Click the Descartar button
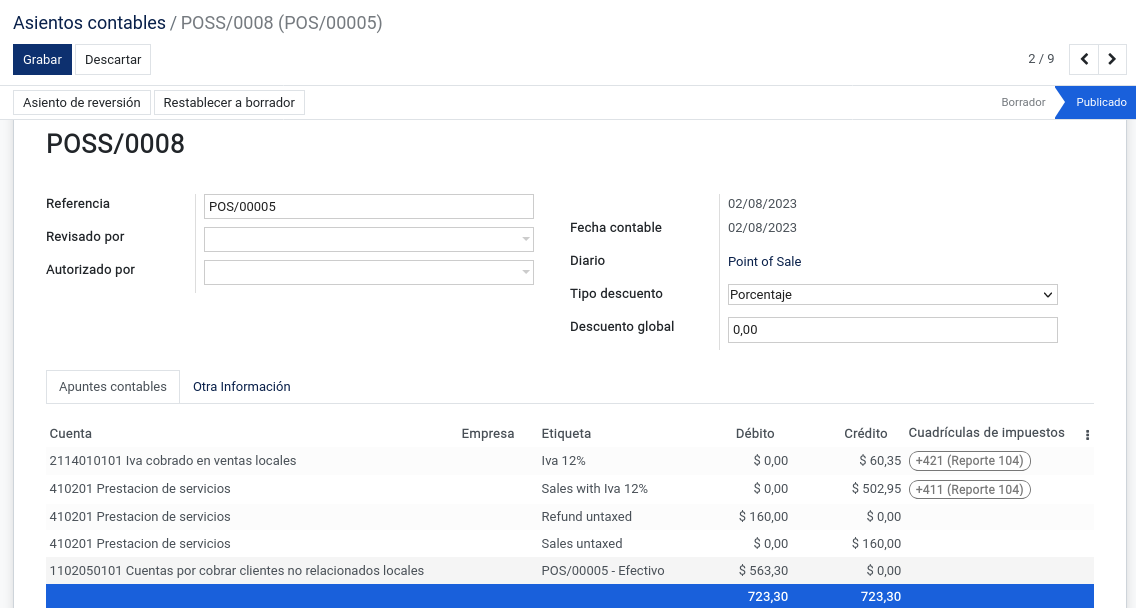Image resolution: width=1136 pixels, height=608 pixels. (x=113, y=59)
